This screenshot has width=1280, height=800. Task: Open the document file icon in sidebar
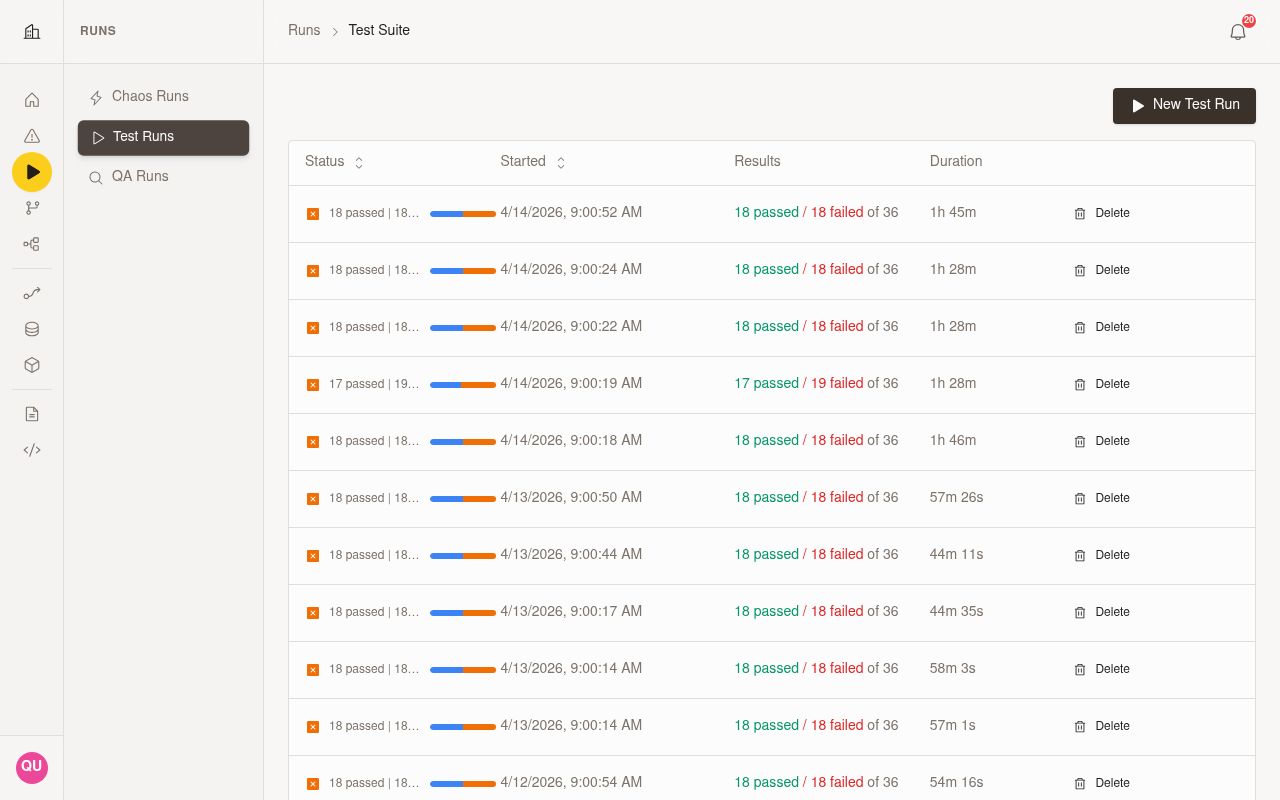pos(32,414)
